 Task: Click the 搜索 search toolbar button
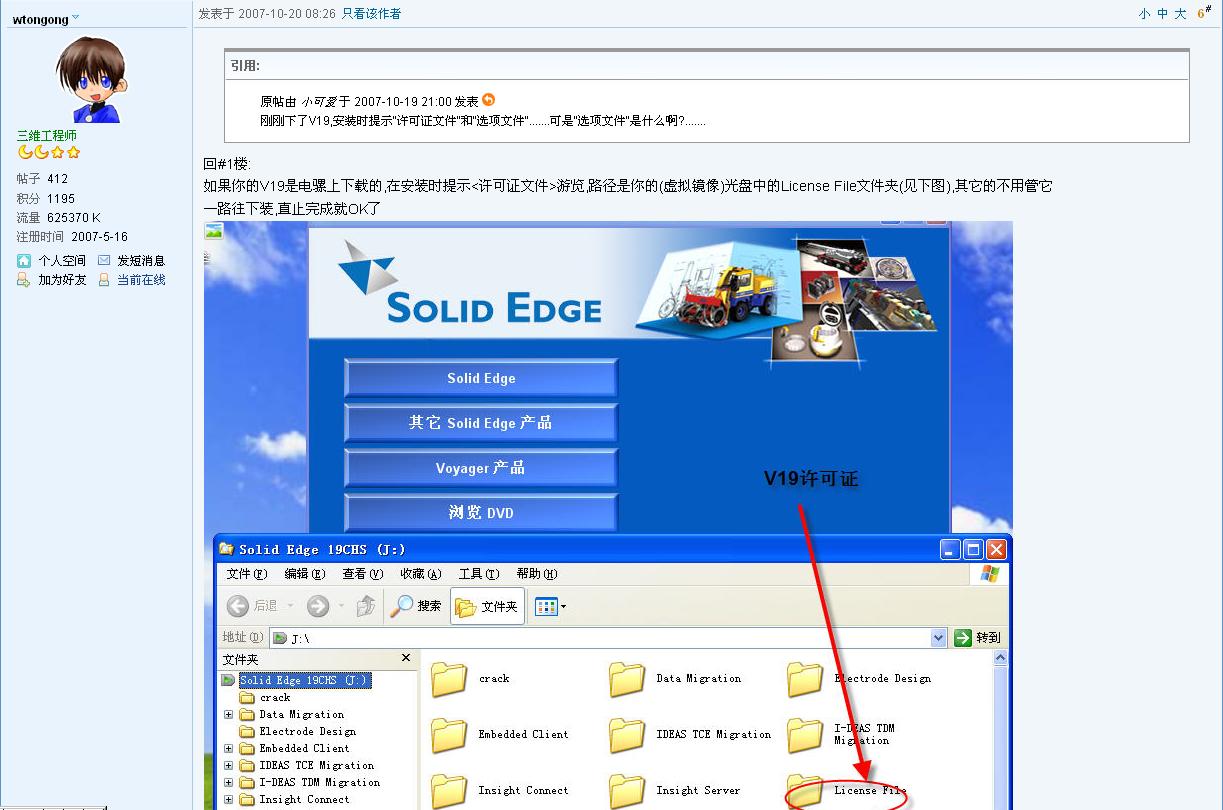[x=417, y=606]
